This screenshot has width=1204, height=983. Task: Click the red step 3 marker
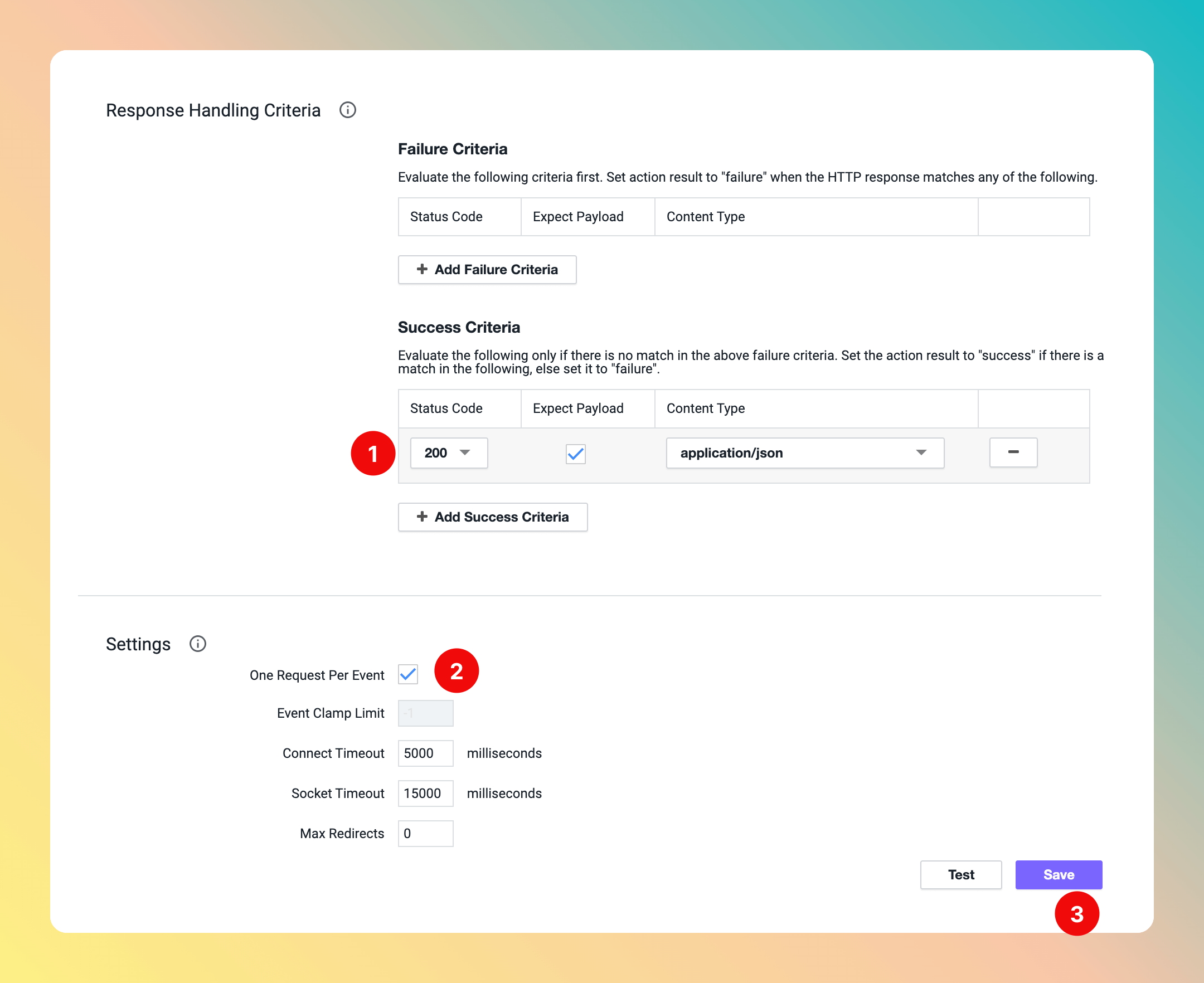1076,913
